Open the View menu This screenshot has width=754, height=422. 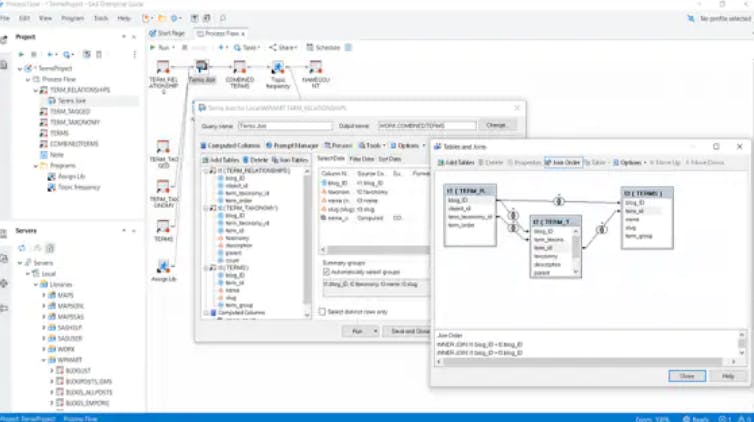45,18
